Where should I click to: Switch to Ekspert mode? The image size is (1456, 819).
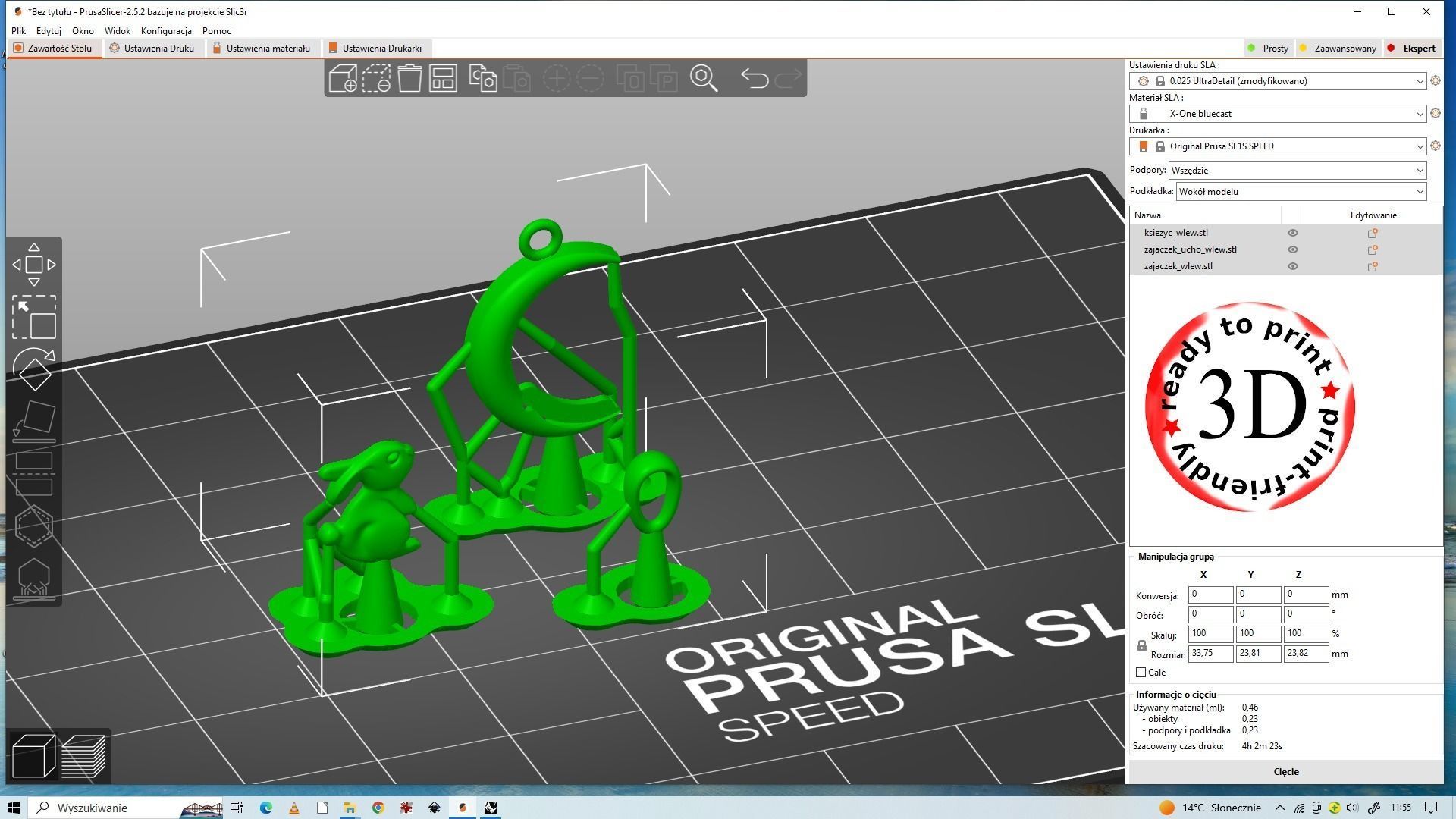(x=1412, y=48)
